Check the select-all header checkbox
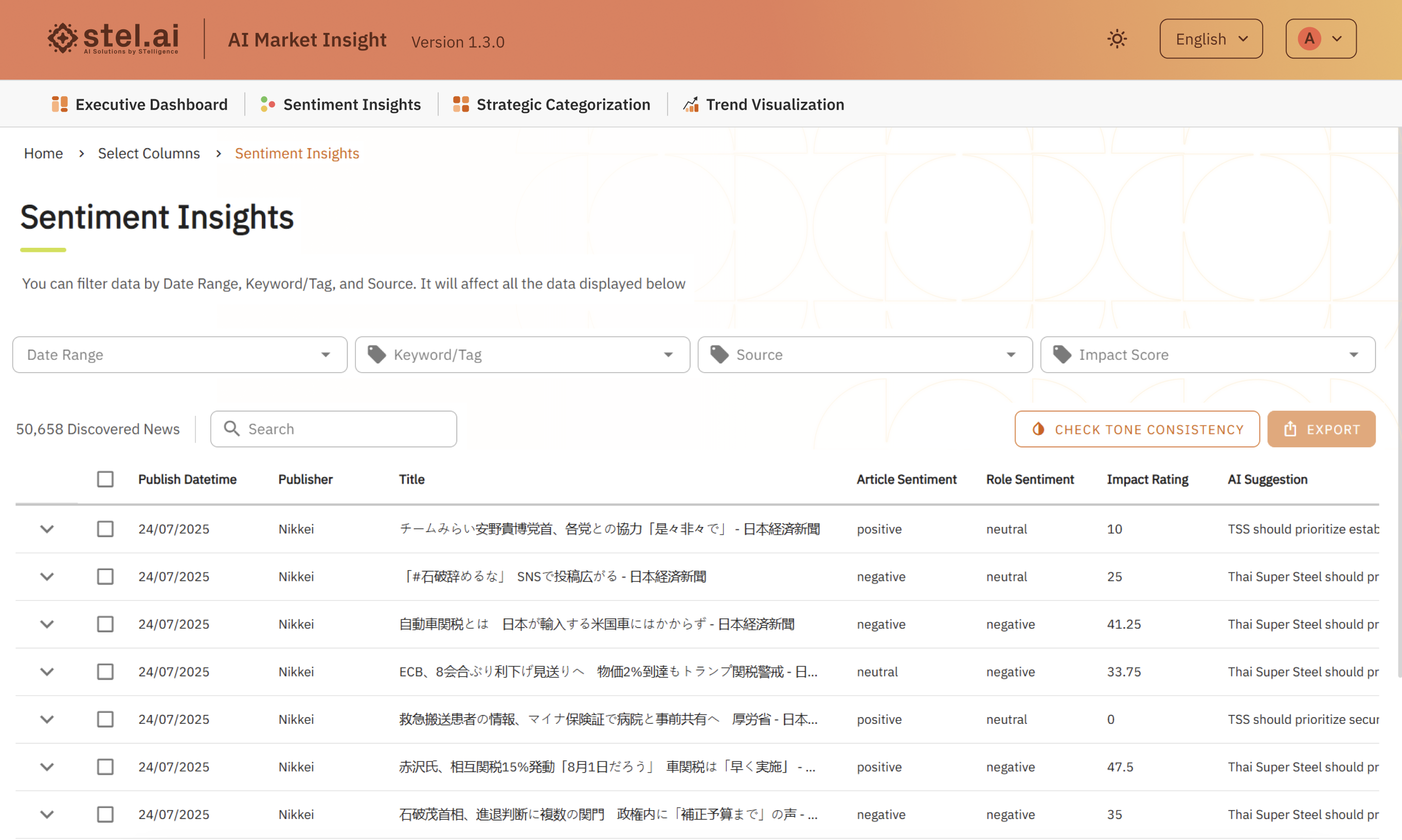 click(x=105, y=479)
